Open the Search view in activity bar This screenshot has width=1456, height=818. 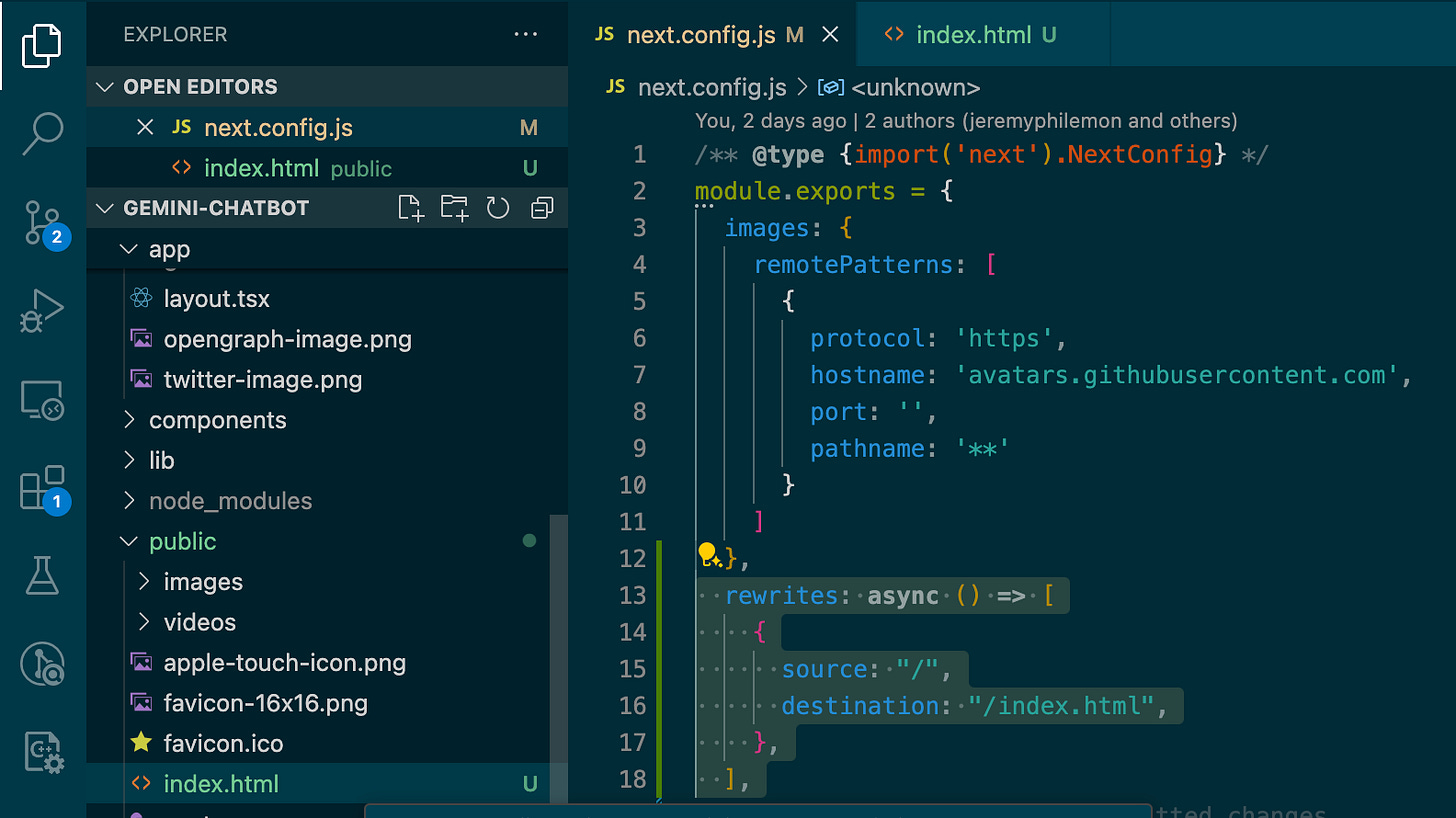coord(42,132)
